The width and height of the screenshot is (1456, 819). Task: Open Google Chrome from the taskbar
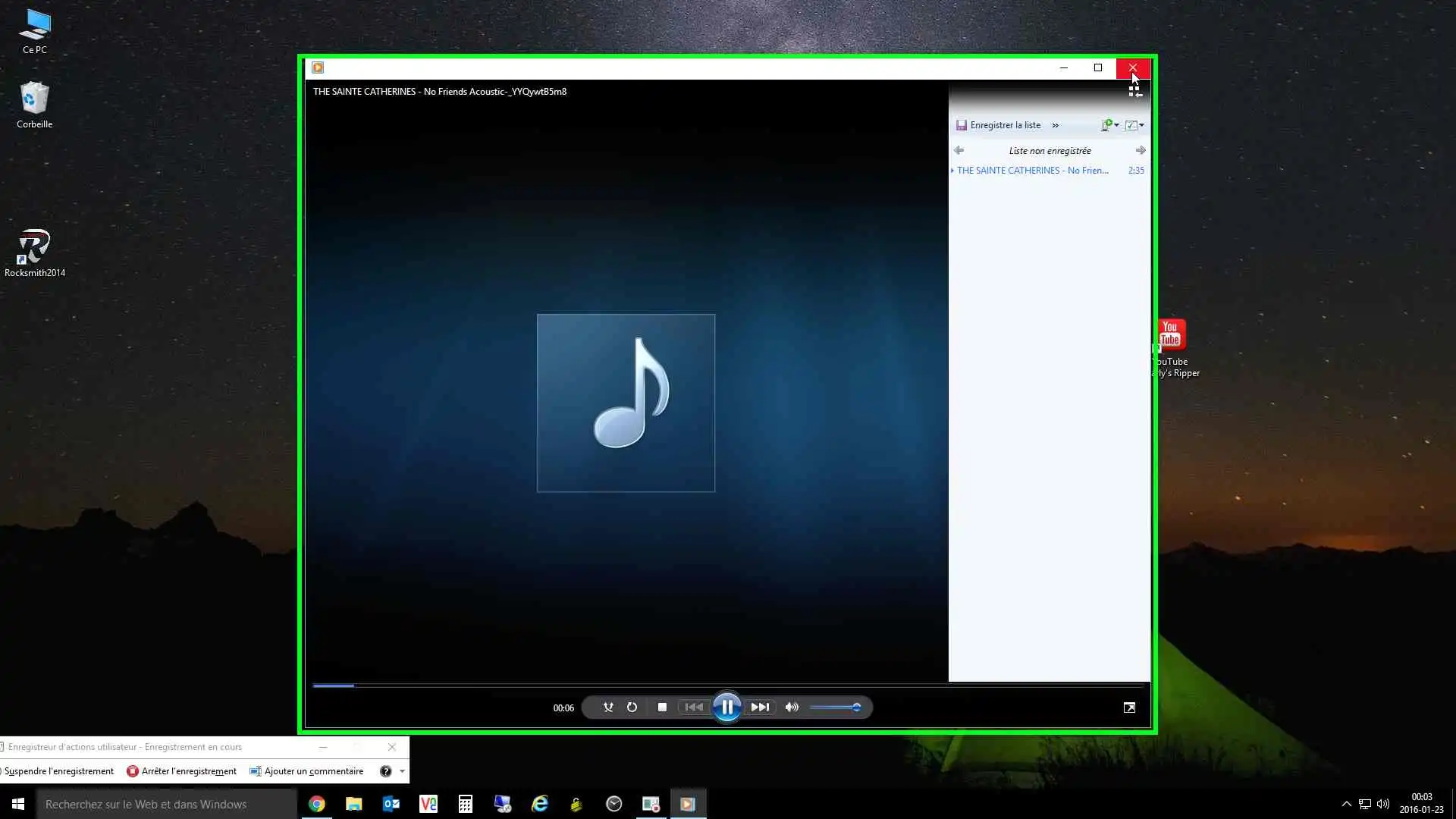(x=316, y=804)
